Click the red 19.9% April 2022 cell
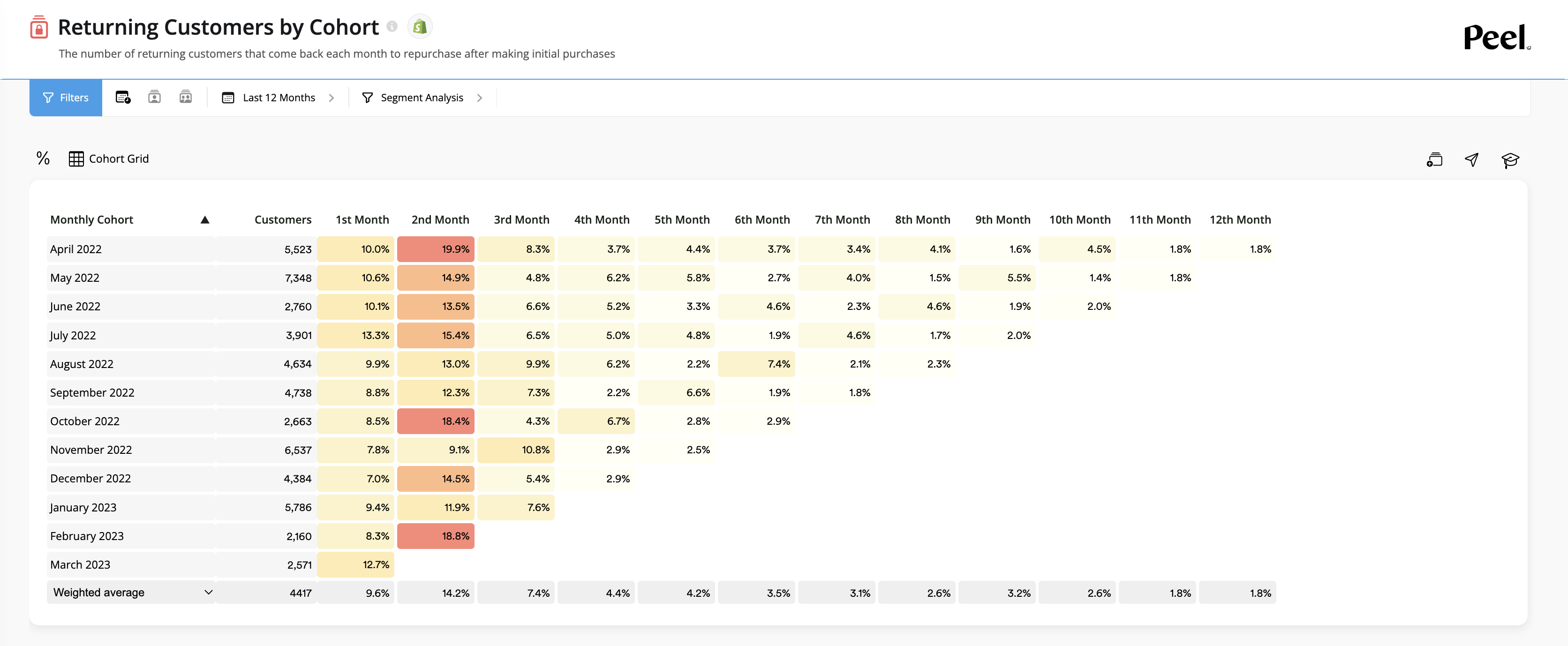 tap(436, 249)
